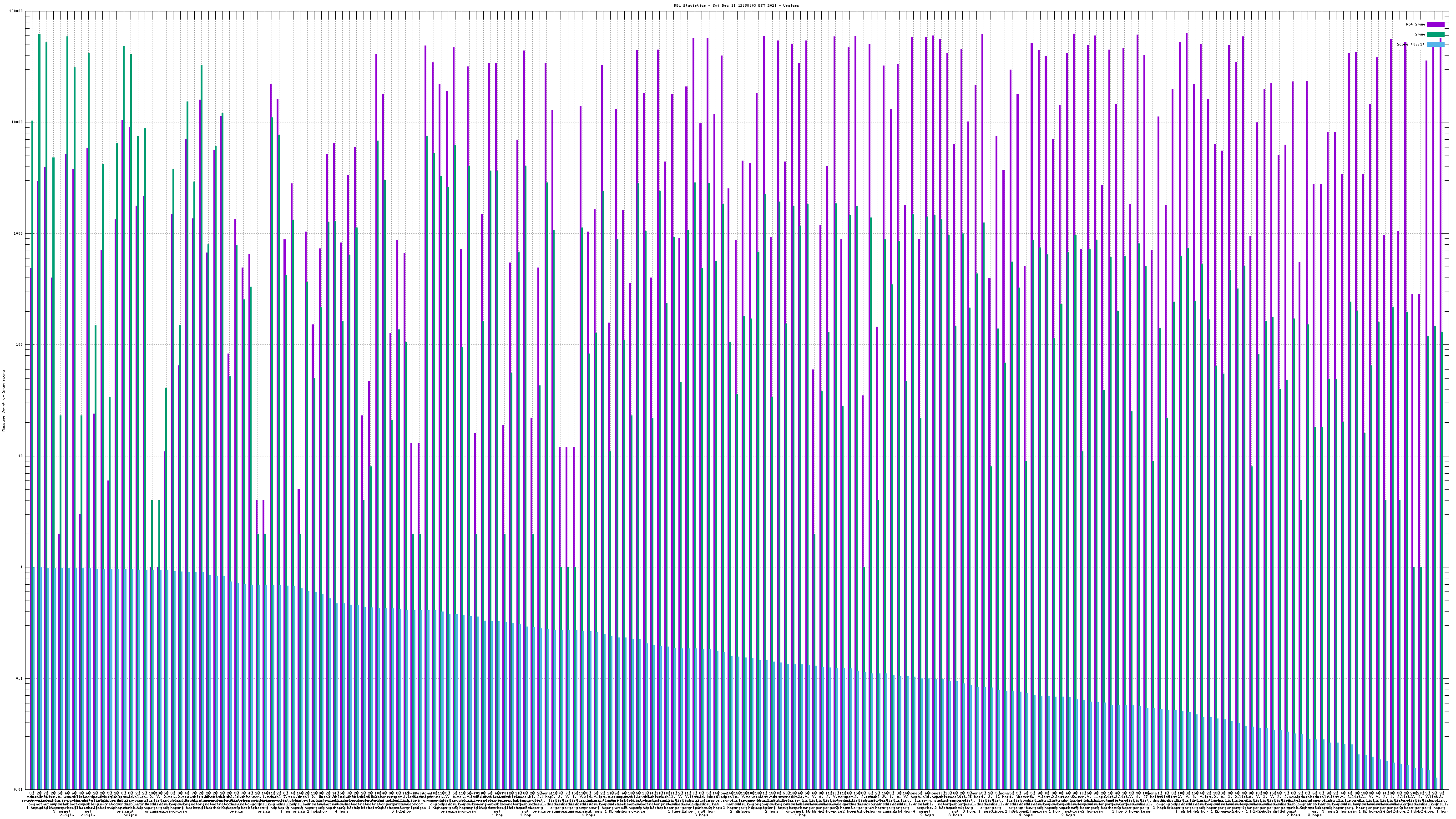Click the 1000 y-axis tick label

pos(19,233)
